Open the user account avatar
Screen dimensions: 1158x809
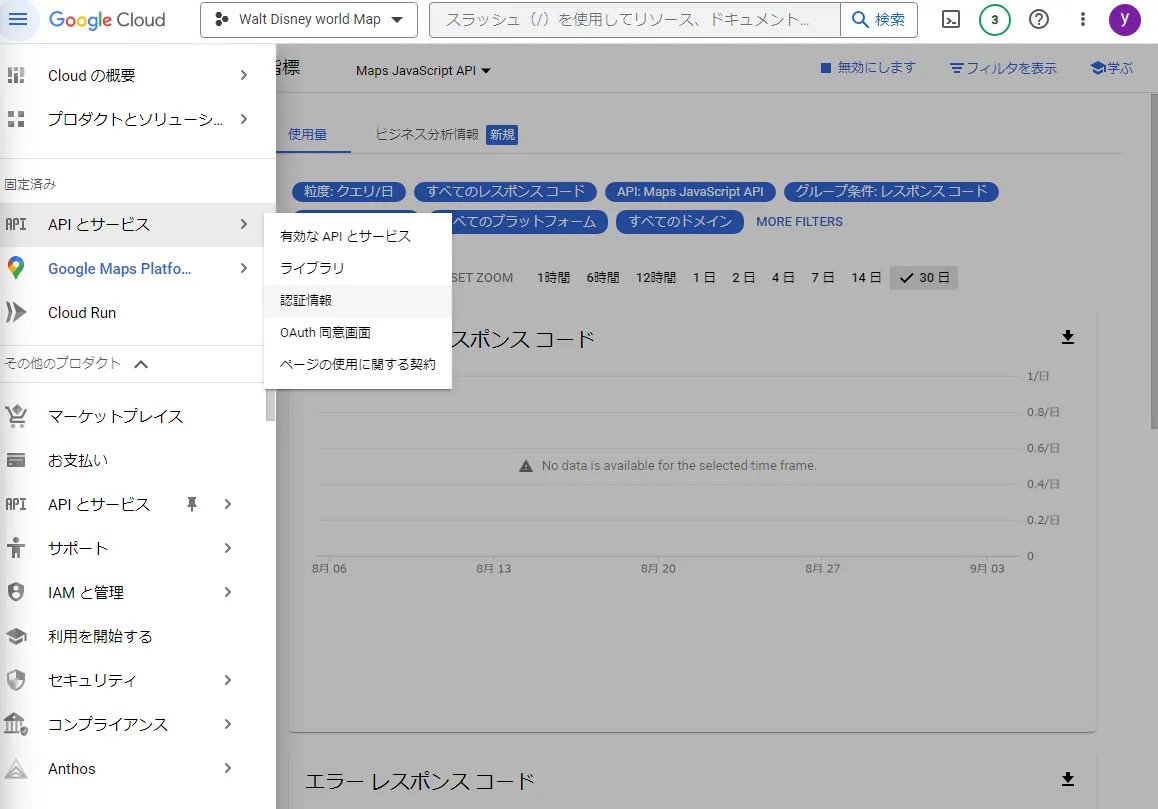coord(1125,20)
